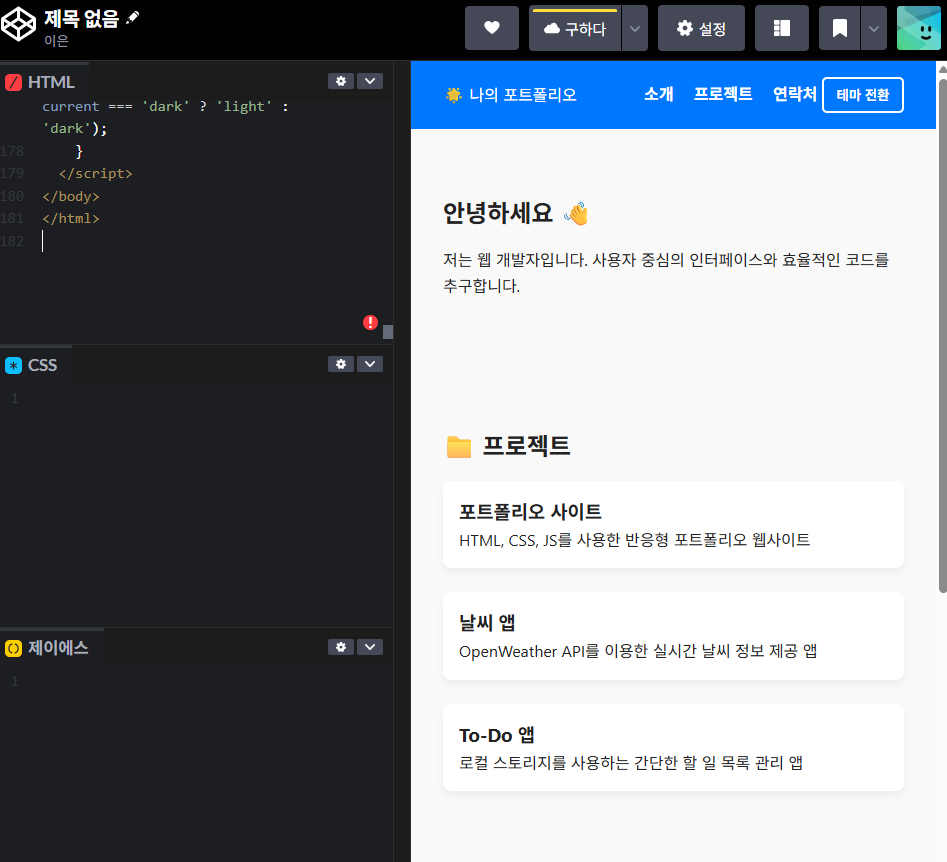Click the CodePen logo icon

(x=19, y=24)
